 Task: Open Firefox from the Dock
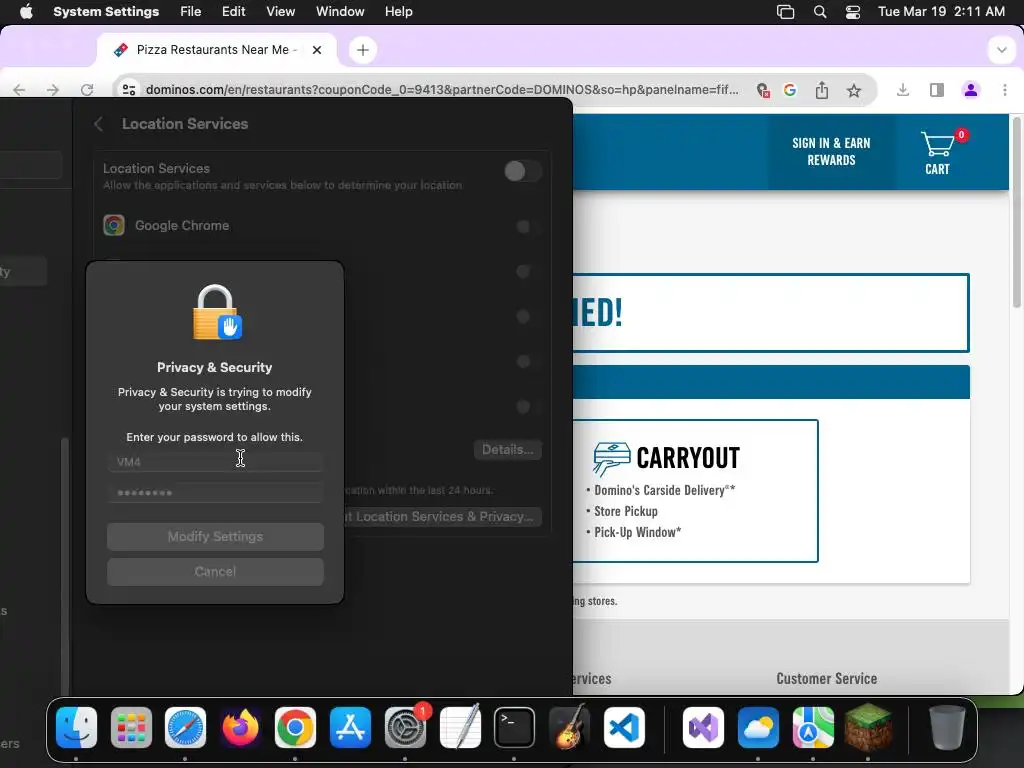coord(240,728)
